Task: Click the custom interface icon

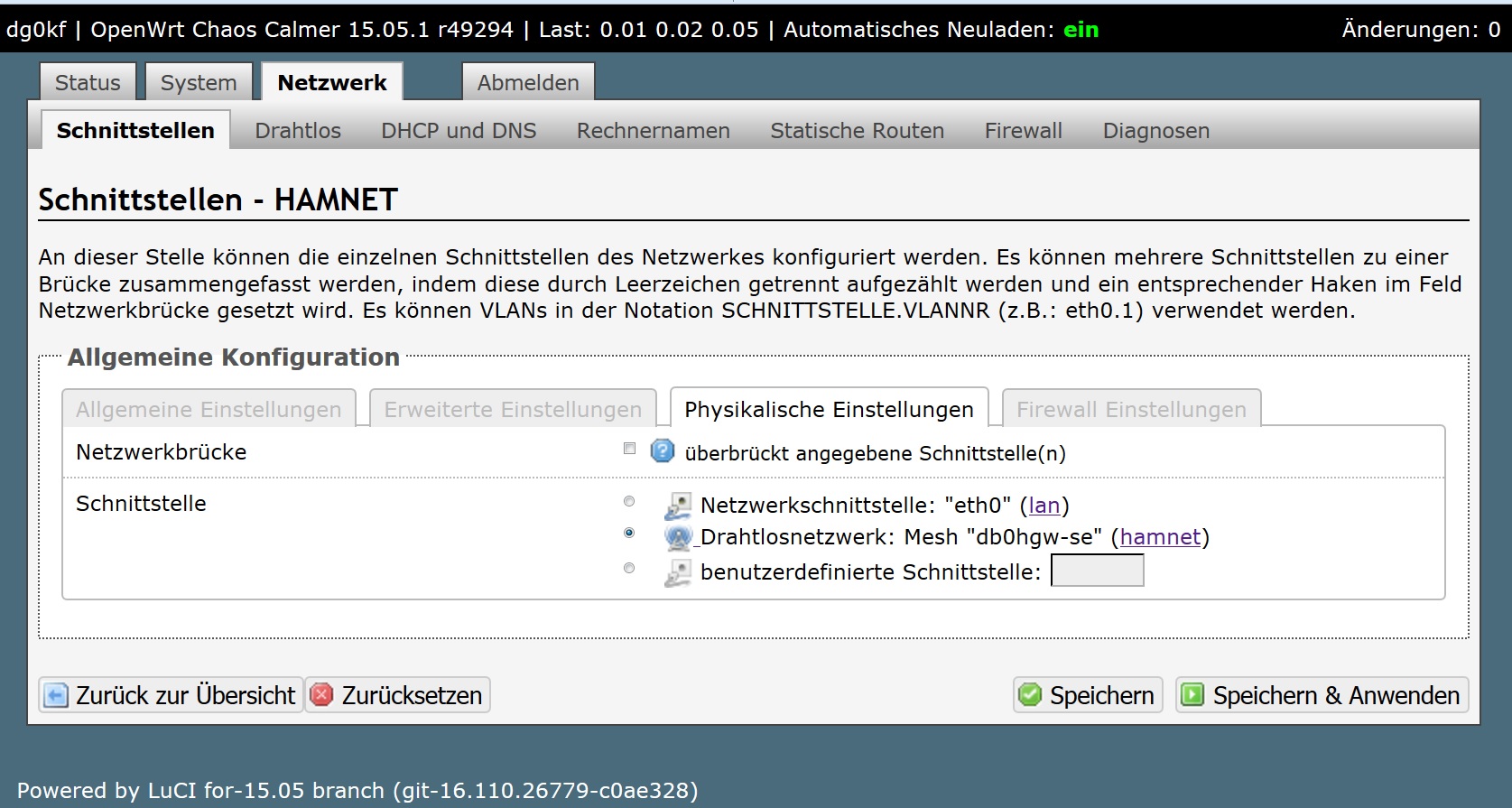Action: pos(678,572)
